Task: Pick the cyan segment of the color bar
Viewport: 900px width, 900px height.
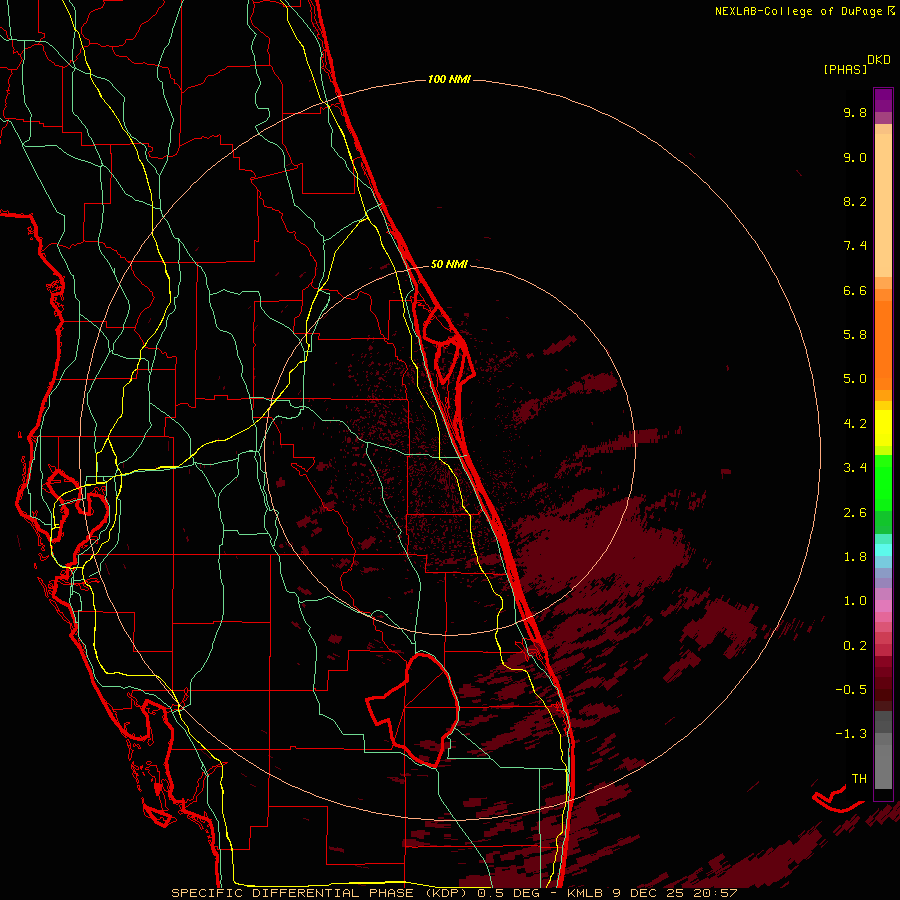Action: click(x=883, y=550)
